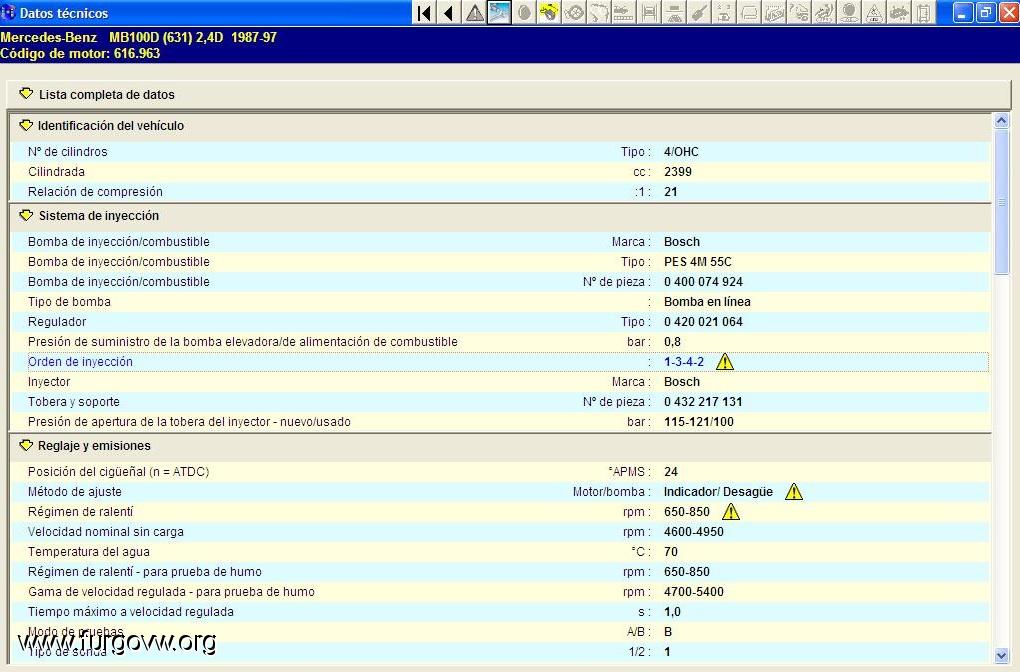Screen dimensions: 1020x672
Task: Click the last door-shaped toolbar icon
Action: click(924, 12)
